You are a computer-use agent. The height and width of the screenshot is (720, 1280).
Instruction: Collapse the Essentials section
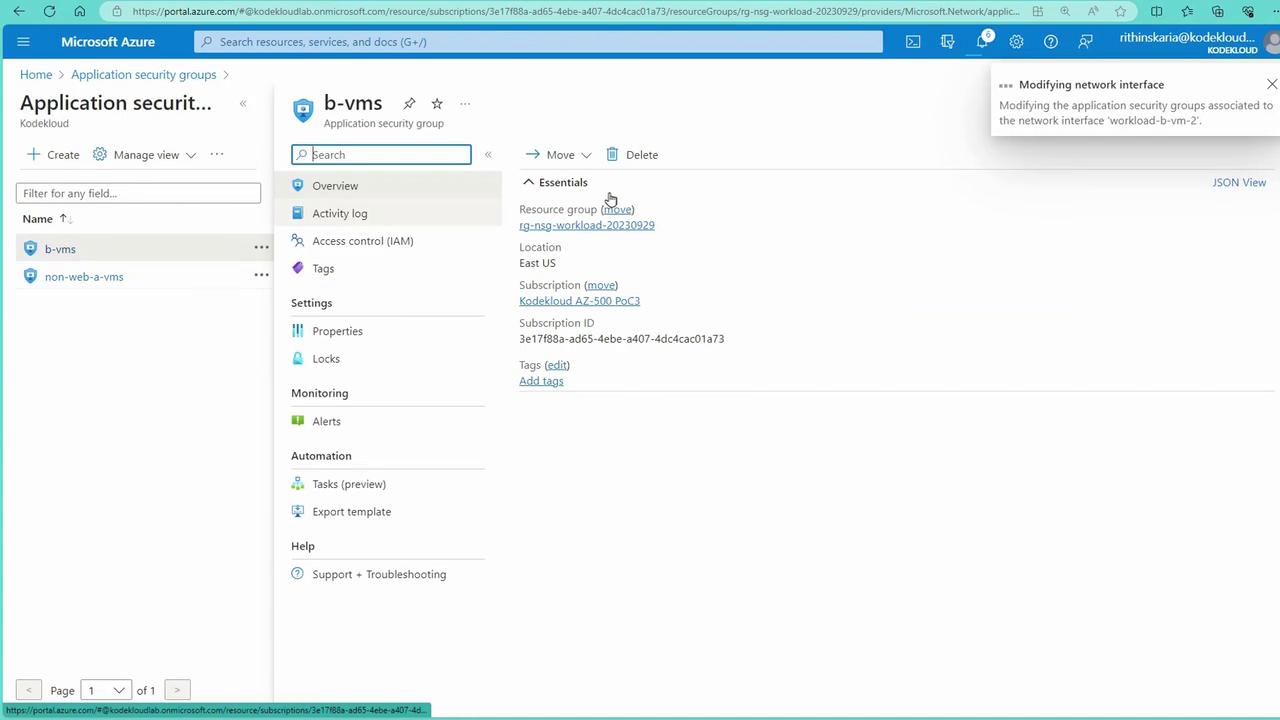click(x=555, y=182)
